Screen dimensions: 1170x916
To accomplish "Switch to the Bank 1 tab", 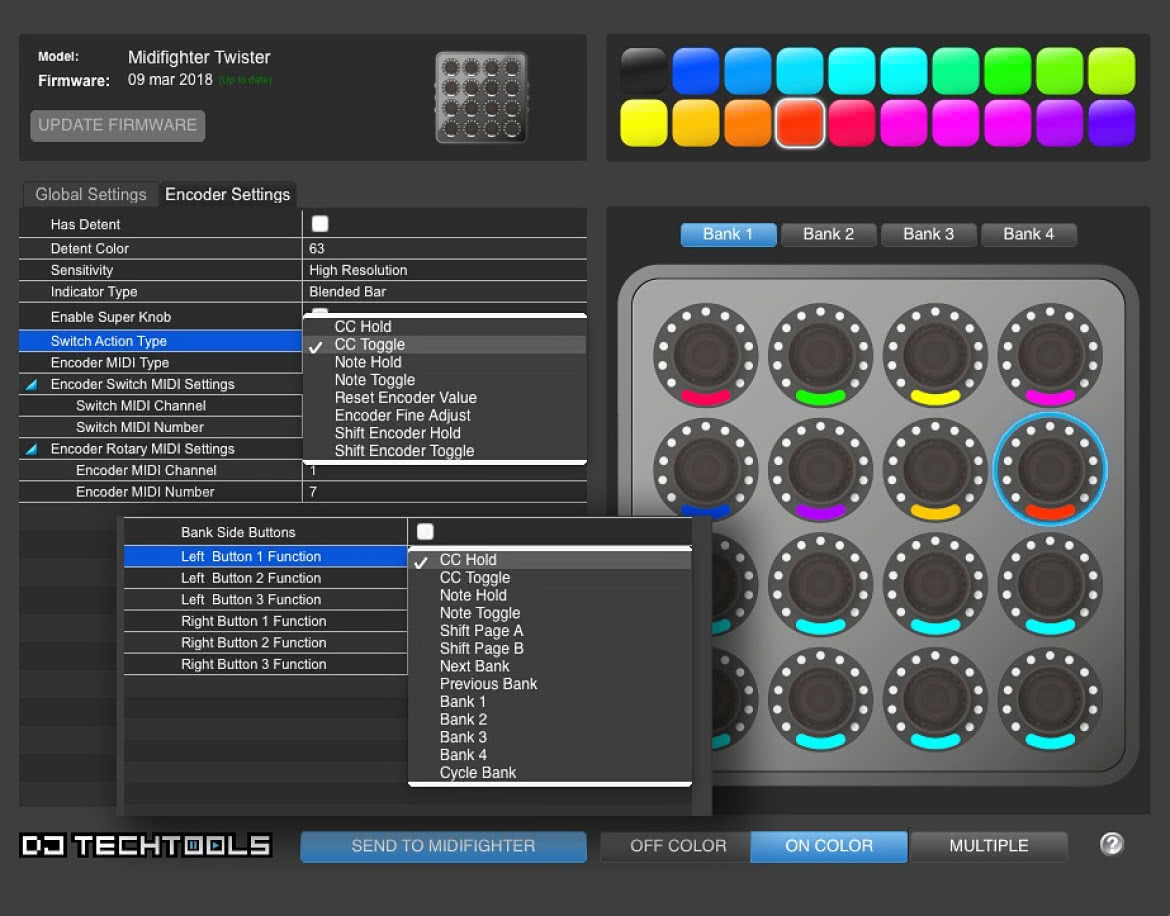I will 728,234.
